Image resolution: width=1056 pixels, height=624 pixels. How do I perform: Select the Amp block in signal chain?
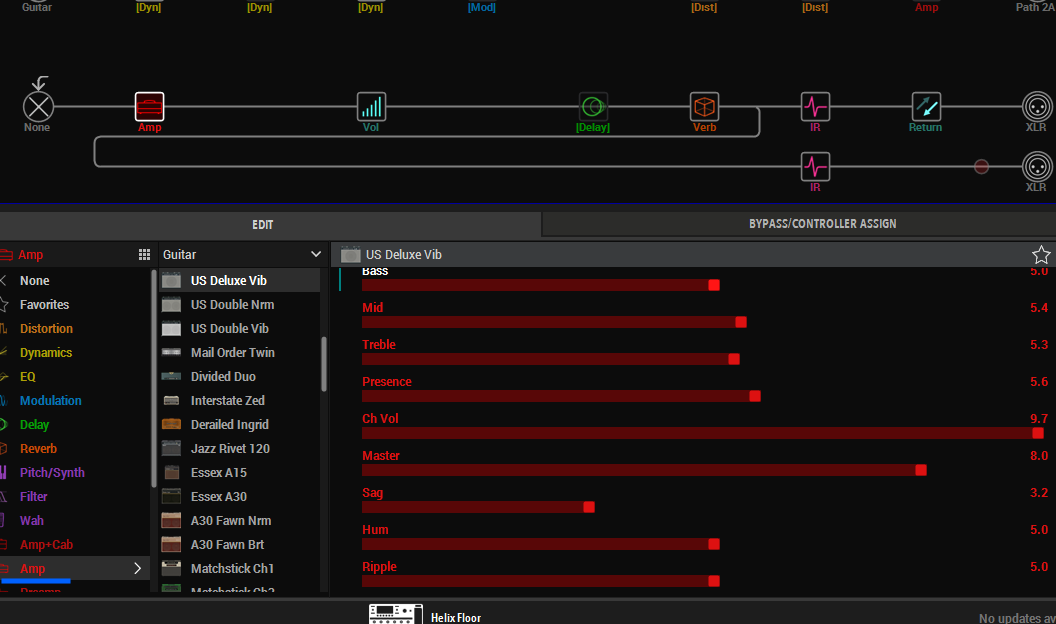[149, 106]
